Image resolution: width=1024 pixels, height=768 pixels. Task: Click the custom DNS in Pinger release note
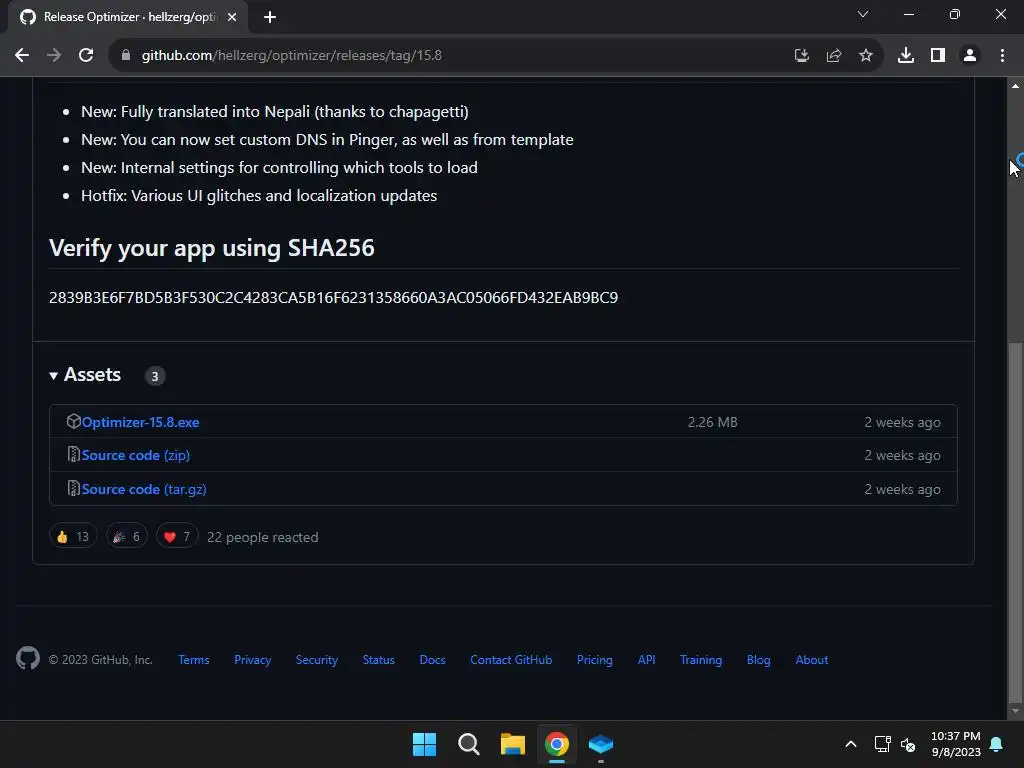tap(327, 140)
